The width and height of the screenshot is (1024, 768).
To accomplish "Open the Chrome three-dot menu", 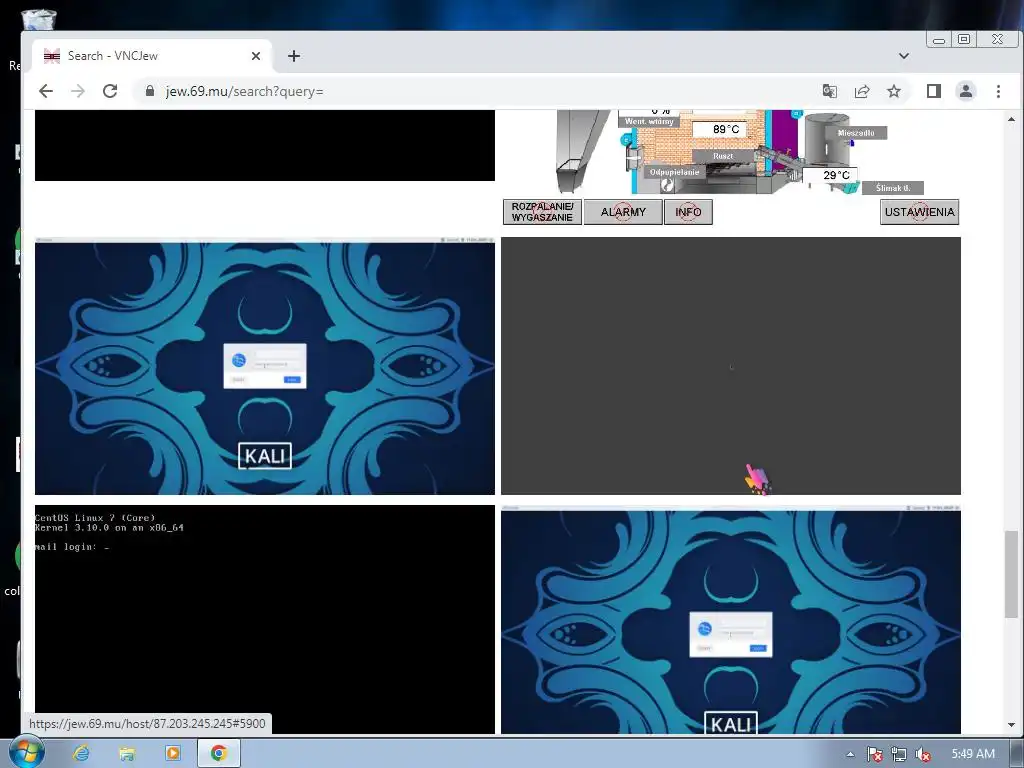I will [x=998, y=91].
